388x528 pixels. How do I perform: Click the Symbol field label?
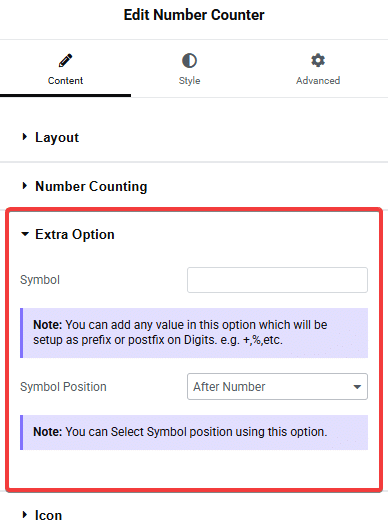40,280
